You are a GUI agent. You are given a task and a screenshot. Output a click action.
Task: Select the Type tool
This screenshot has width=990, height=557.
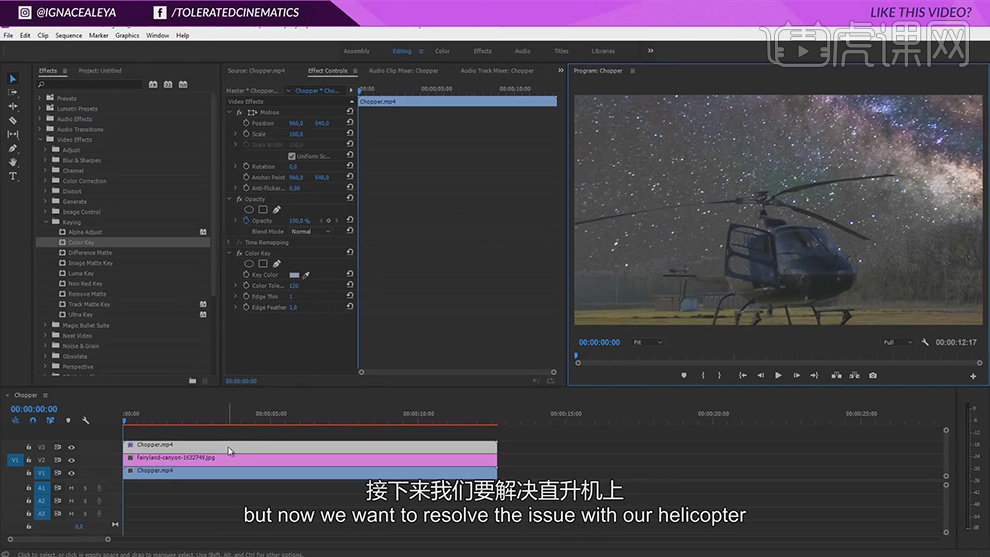(13, 176)
